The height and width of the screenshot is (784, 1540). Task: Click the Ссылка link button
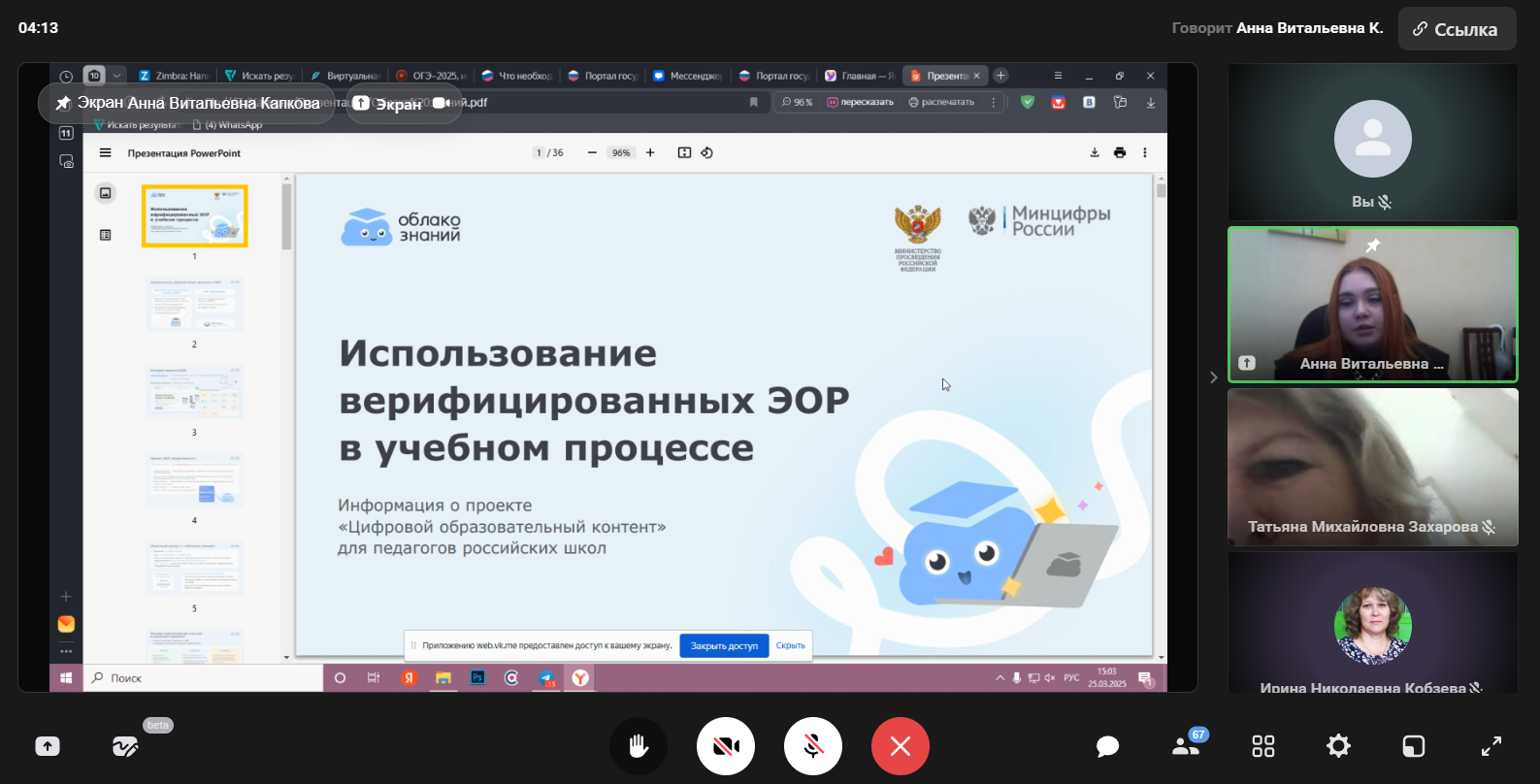[x=1456, y=29]
